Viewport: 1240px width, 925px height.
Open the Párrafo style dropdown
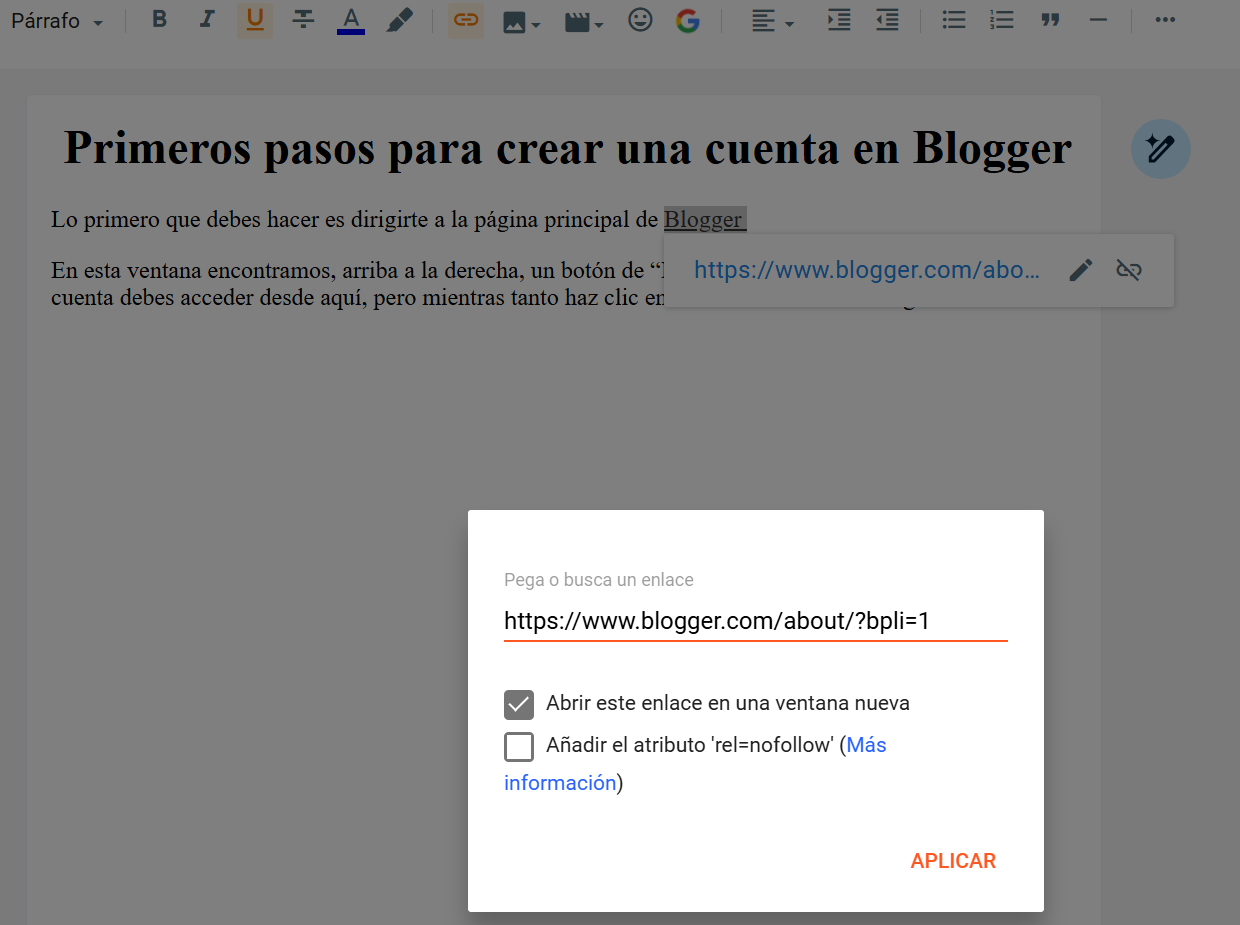(57, 21)
